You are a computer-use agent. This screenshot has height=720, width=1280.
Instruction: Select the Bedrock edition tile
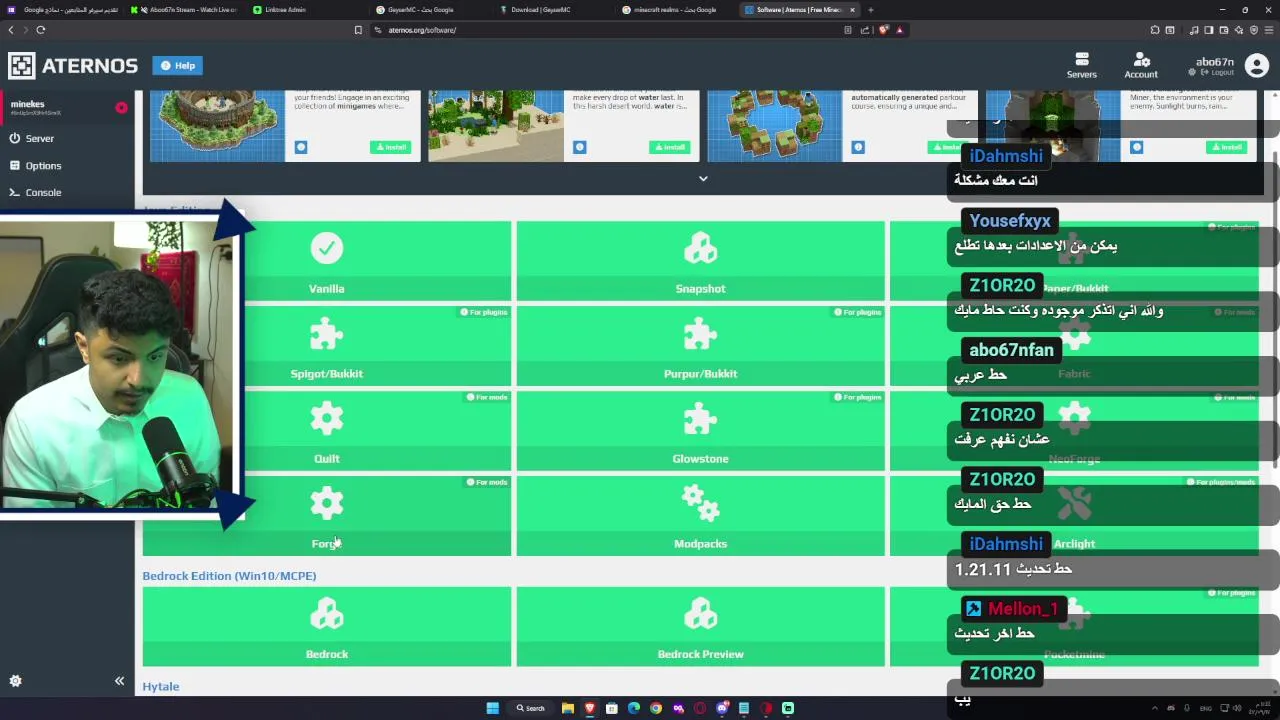[x=327, y=626]
